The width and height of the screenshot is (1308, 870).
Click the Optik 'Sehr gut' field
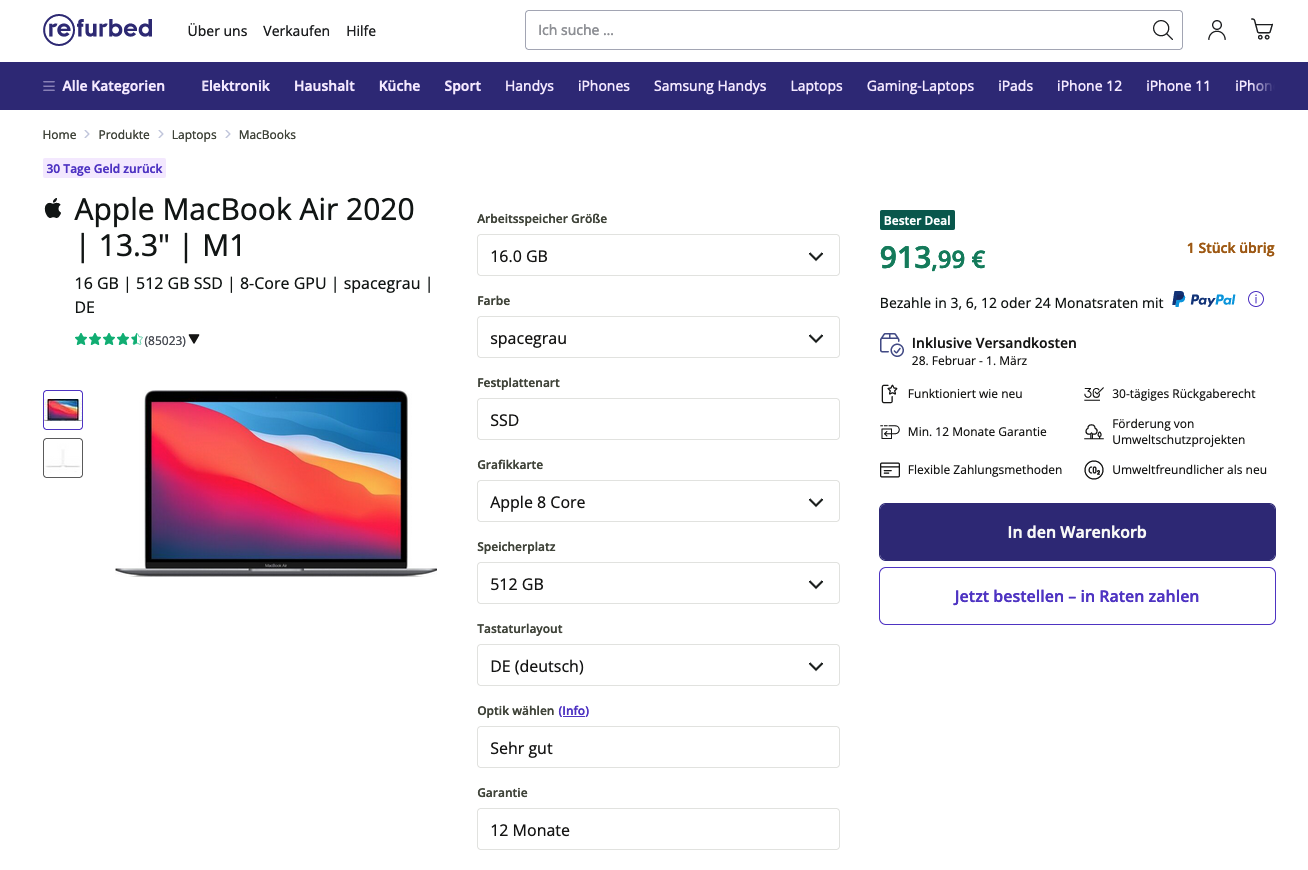pyautogui.click(x=658, y=747)
